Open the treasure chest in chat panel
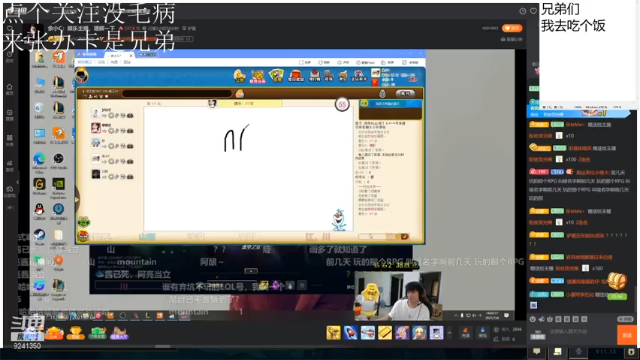Image resolution: width=640 pixels, height=360 pixels. coord(617,280)
